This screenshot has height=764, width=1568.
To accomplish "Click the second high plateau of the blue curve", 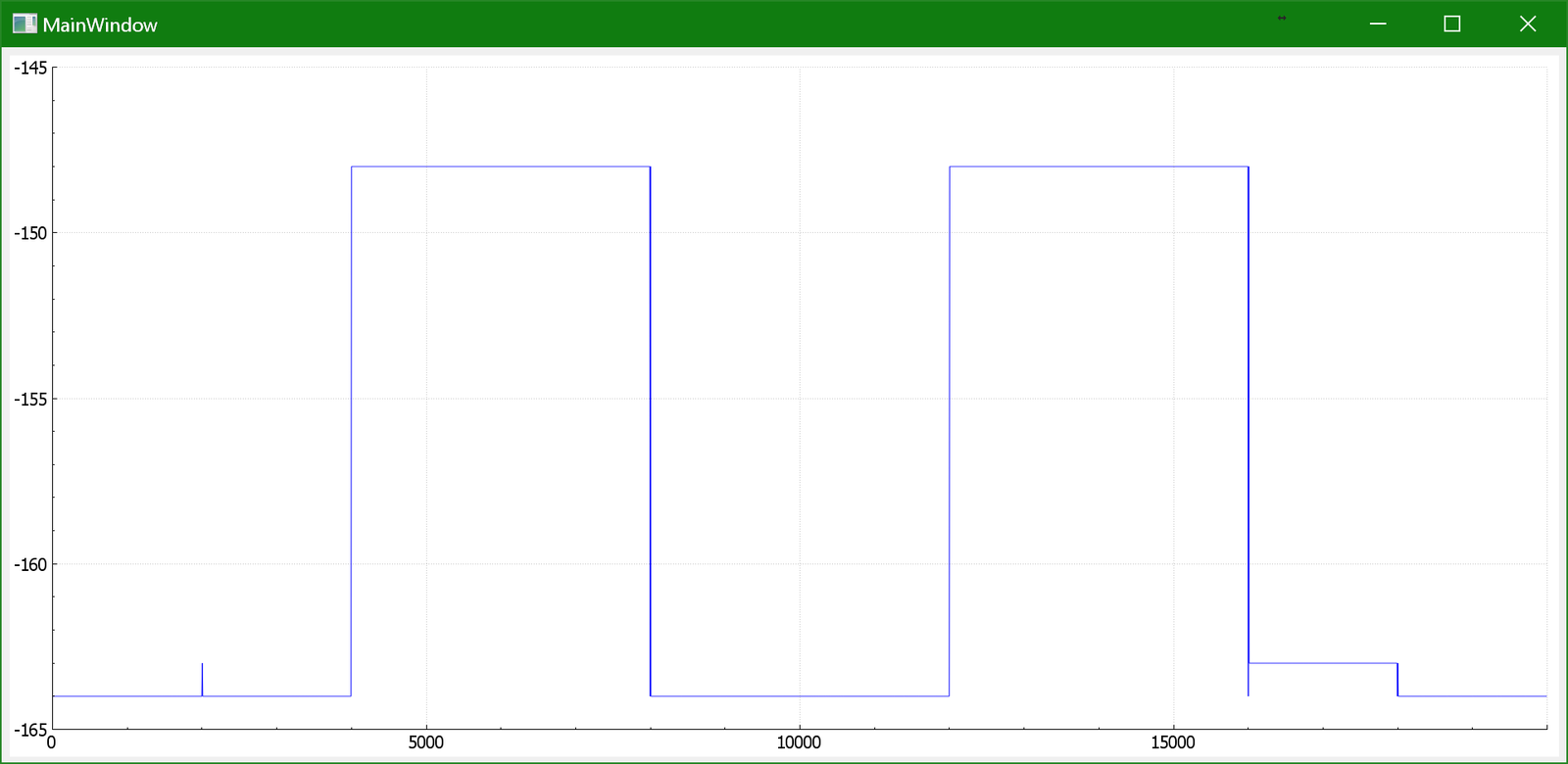I will 1099,167.
